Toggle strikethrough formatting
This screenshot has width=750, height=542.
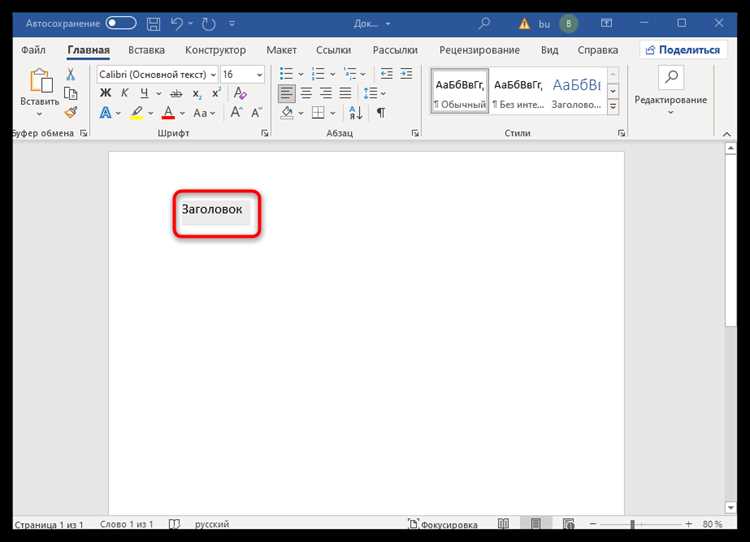[176, 93]
